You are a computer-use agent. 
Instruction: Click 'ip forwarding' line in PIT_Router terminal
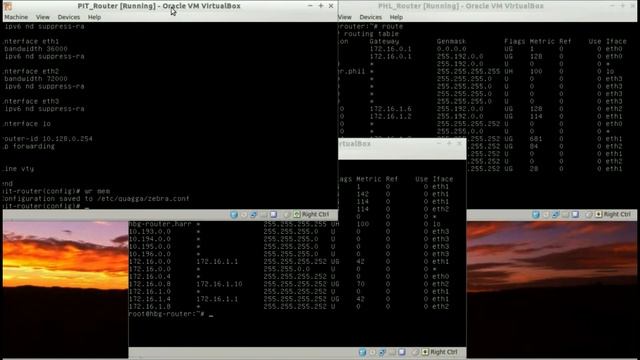[28, 146]
